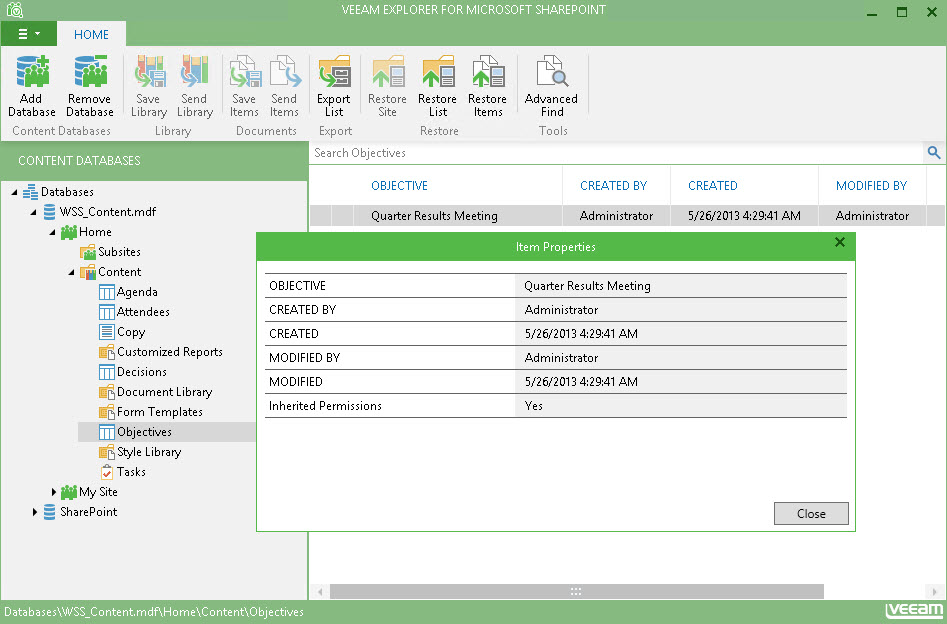Dismiss Item Properties with the X button
Screen dimensions: 947x624
click(839, 242)
